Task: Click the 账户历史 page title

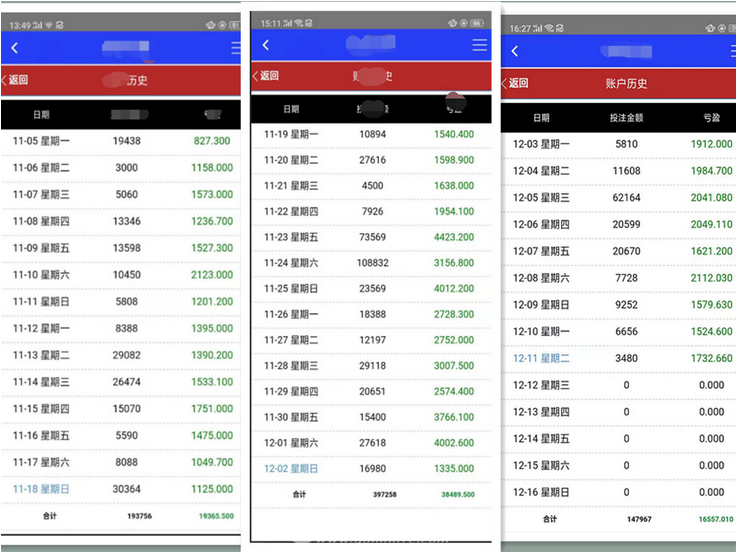Action: 626,84
